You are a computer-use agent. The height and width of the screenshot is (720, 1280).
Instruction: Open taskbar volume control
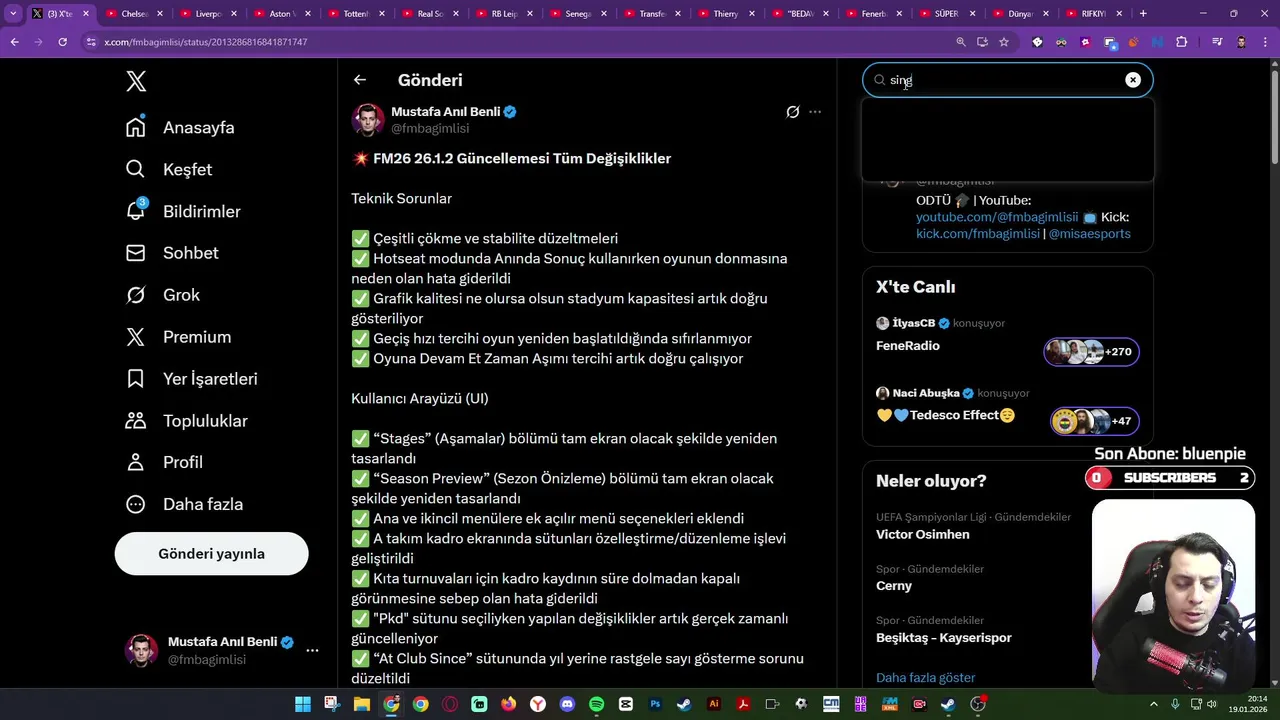tap(1214, 704)
